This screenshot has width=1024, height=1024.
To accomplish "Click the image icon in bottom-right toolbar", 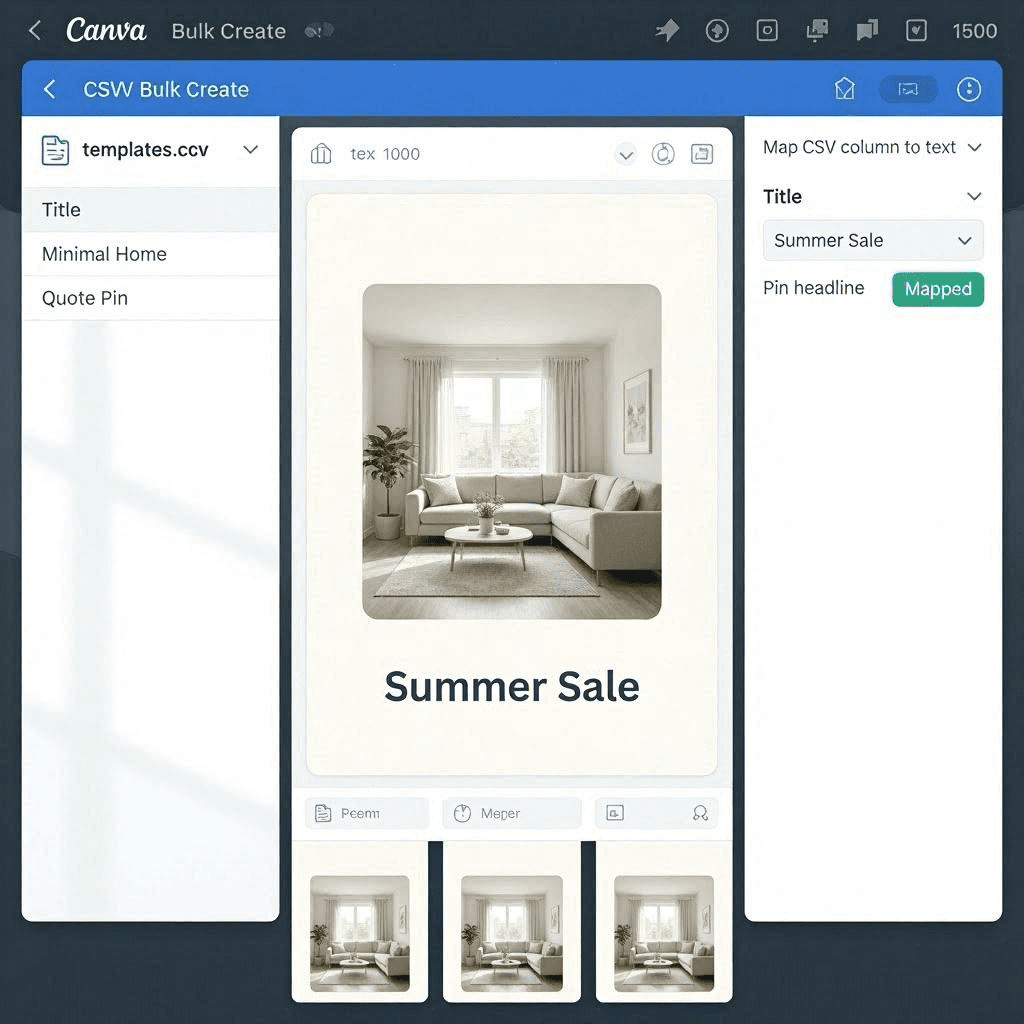I will click(x=615, y=813).
